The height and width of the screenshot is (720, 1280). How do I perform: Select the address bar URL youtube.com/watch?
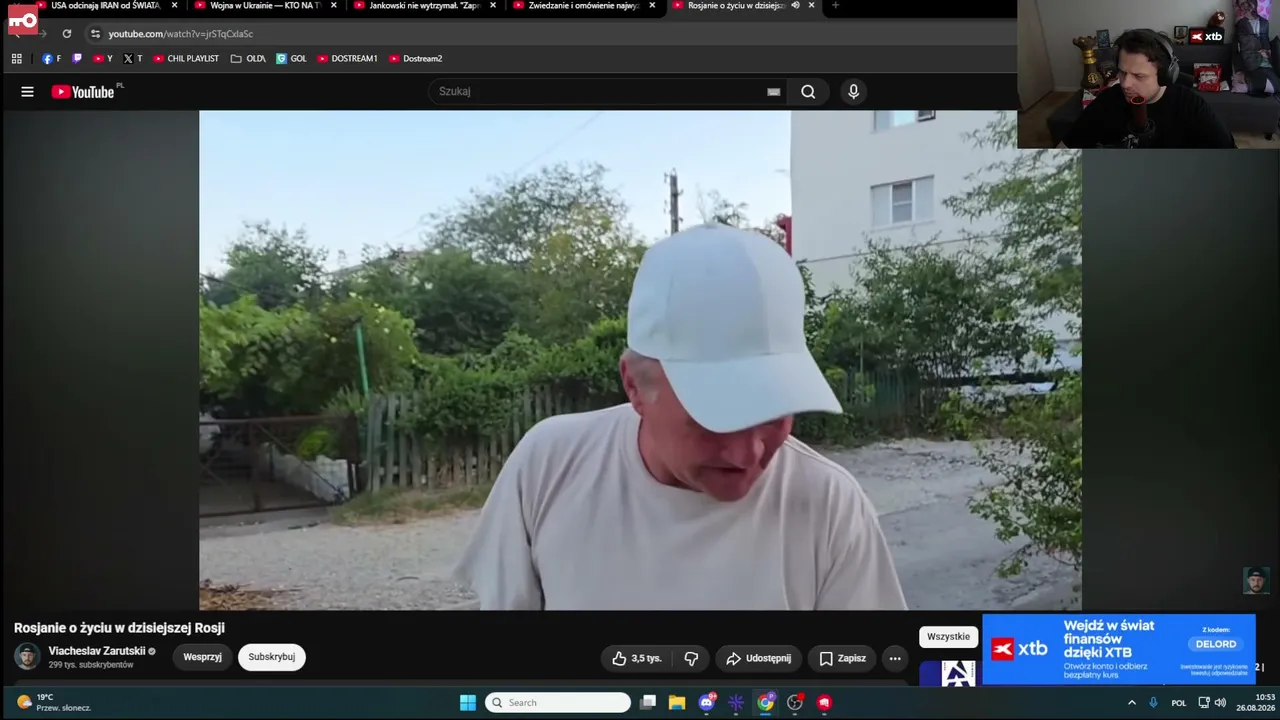tap(181, 34)
